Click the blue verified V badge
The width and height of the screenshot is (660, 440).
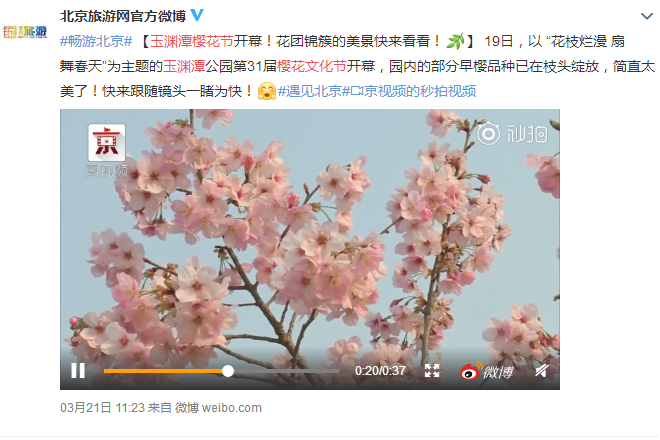click(197, 15)
